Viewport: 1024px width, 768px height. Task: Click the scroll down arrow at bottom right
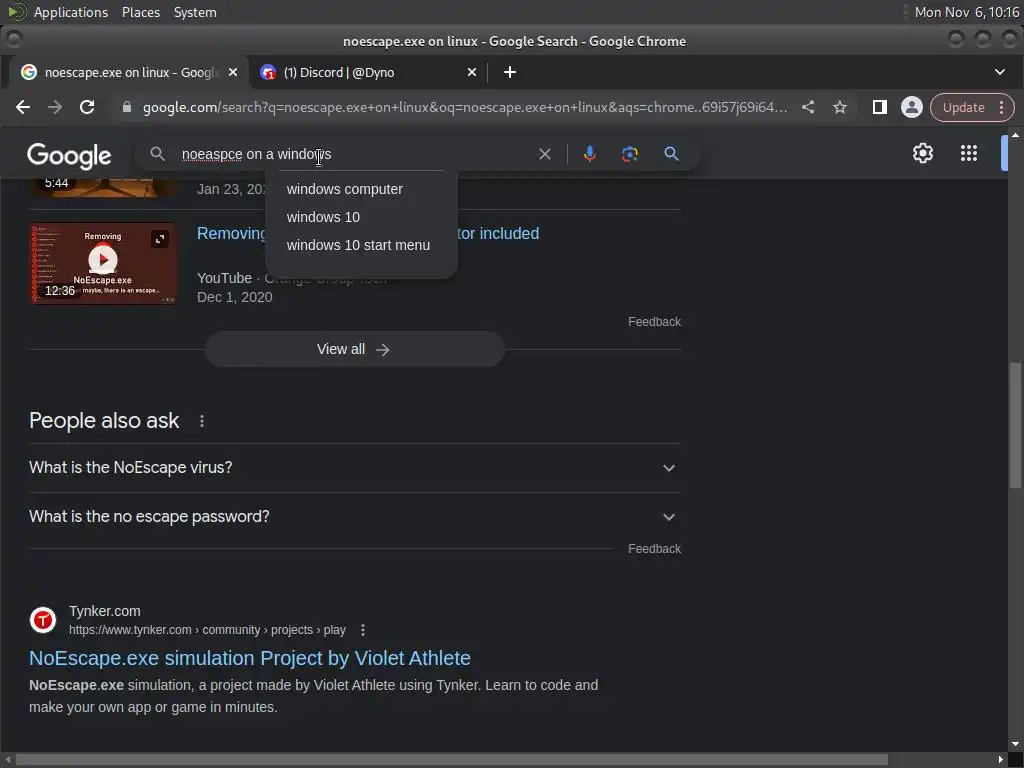pyautogui.click(x=1015, y=744)
